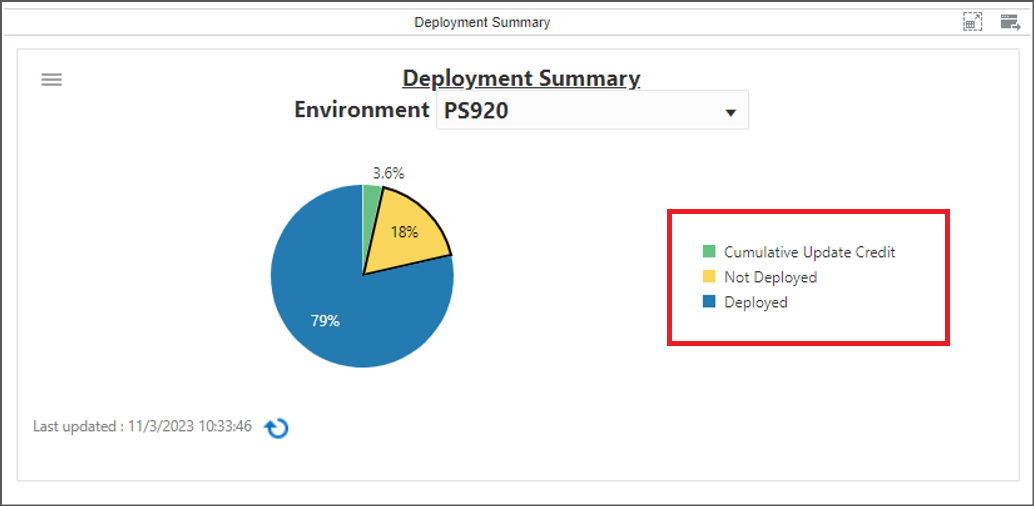Click the Deployment Summary tile header title

click(482, 22)
